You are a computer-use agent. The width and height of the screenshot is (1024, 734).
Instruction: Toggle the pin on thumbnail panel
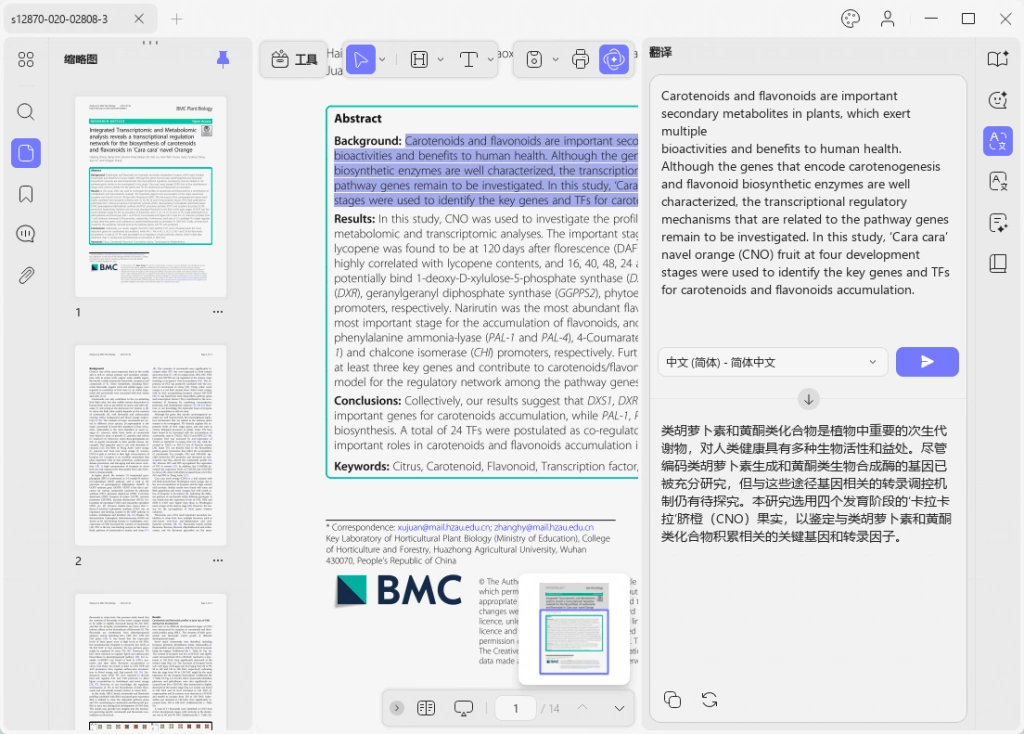pyautogui.click(x=223, y=59)
